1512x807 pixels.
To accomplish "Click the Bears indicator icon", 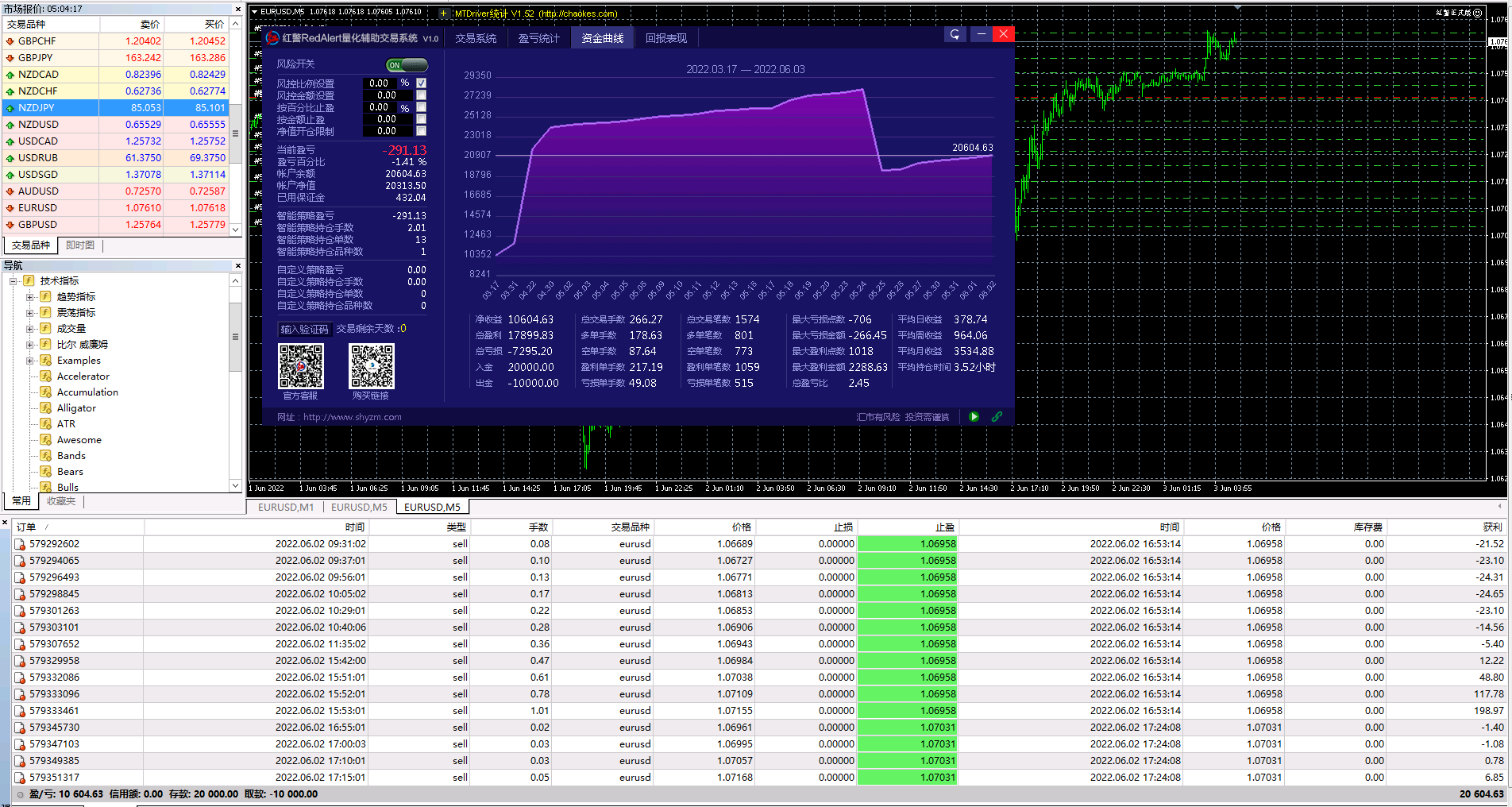I will [x=46, y=471].
